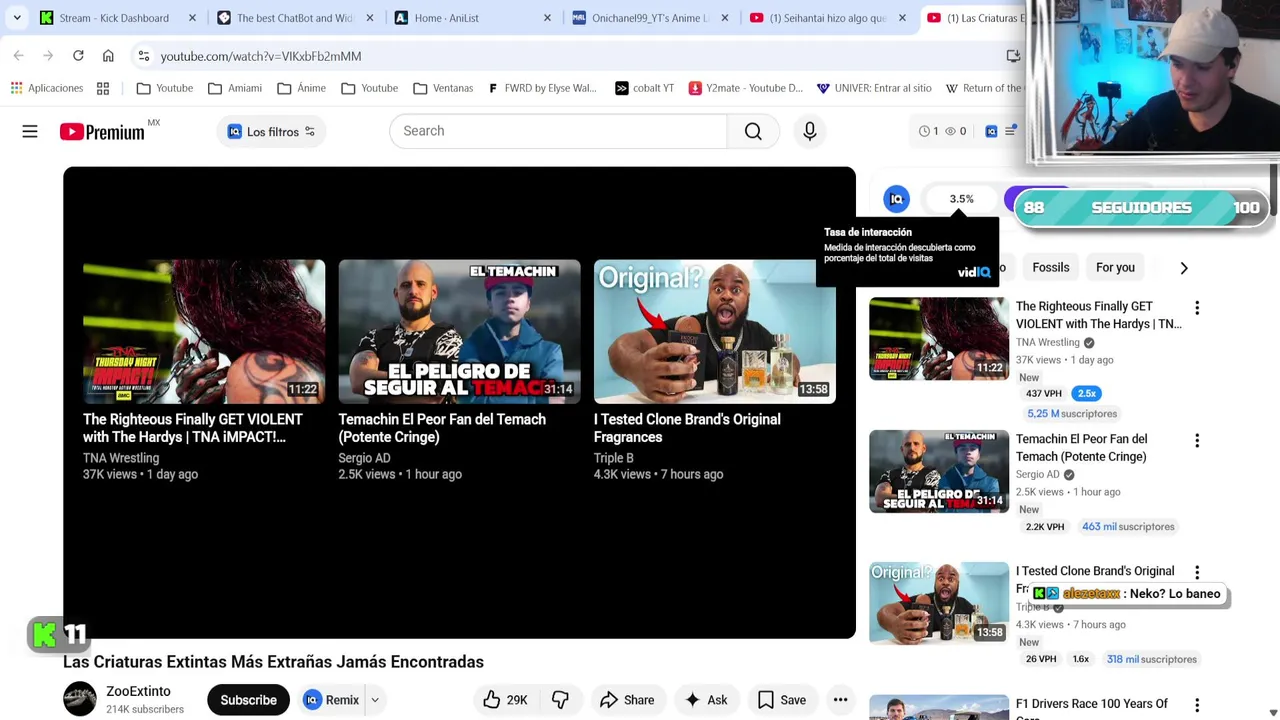Open the ZooExtinto channel name link
1280x720 pixels.
(x=138, y=691)
